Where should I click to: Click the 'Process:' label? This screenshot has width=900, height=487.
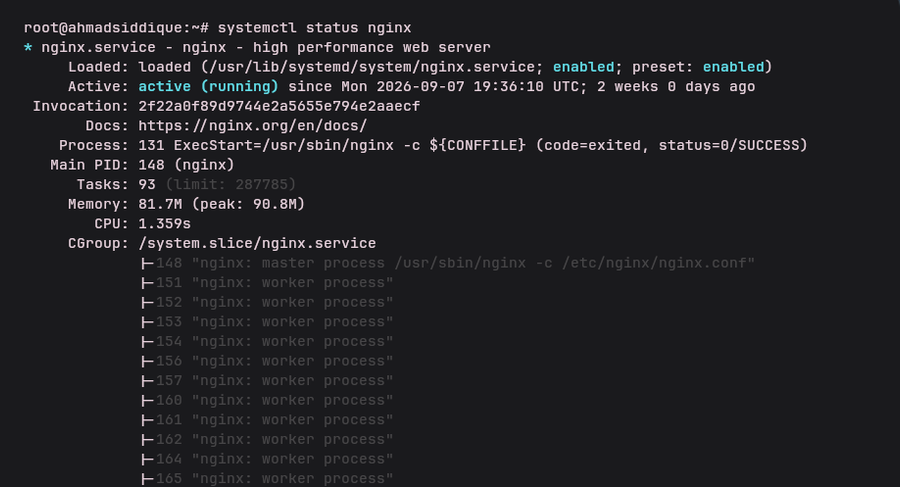click(94, 145)
